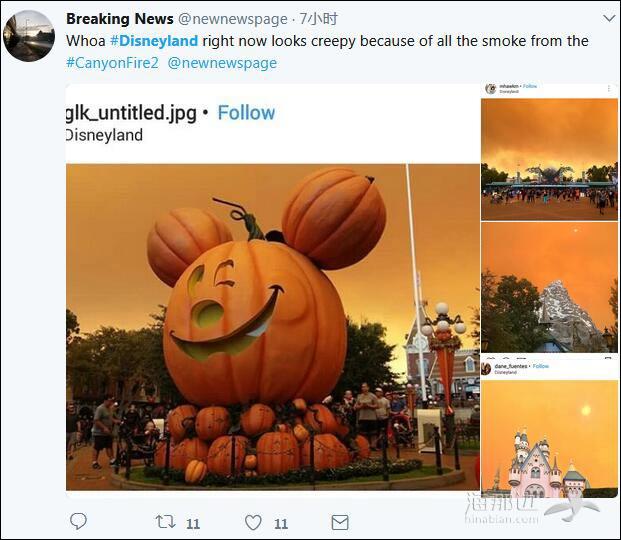Open the pink castle photo

549,439
